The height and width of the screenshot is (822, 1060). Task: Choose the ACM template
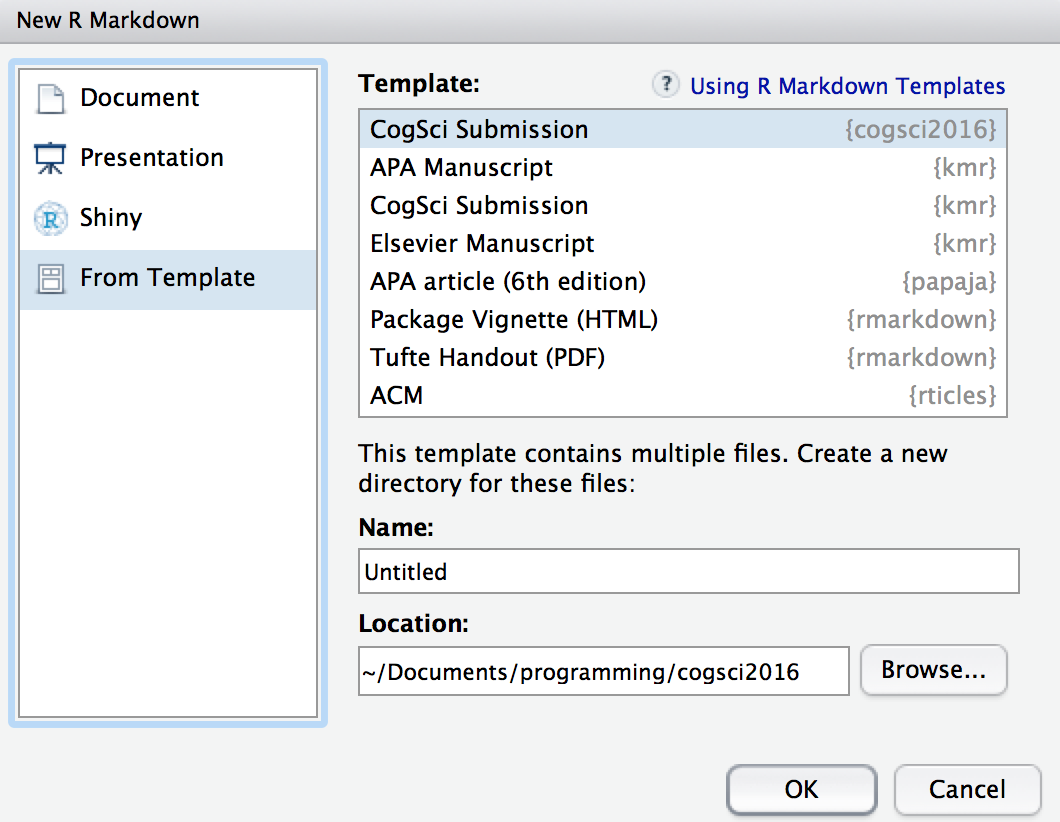coord(683,394)
